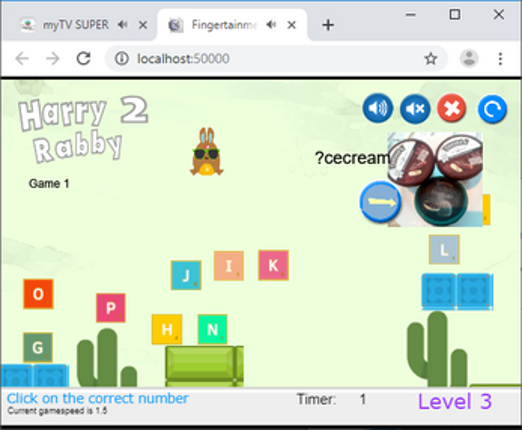Click the Level 3 indicator
This screenshot has width=522, height=430.
(x=455, y=401)
